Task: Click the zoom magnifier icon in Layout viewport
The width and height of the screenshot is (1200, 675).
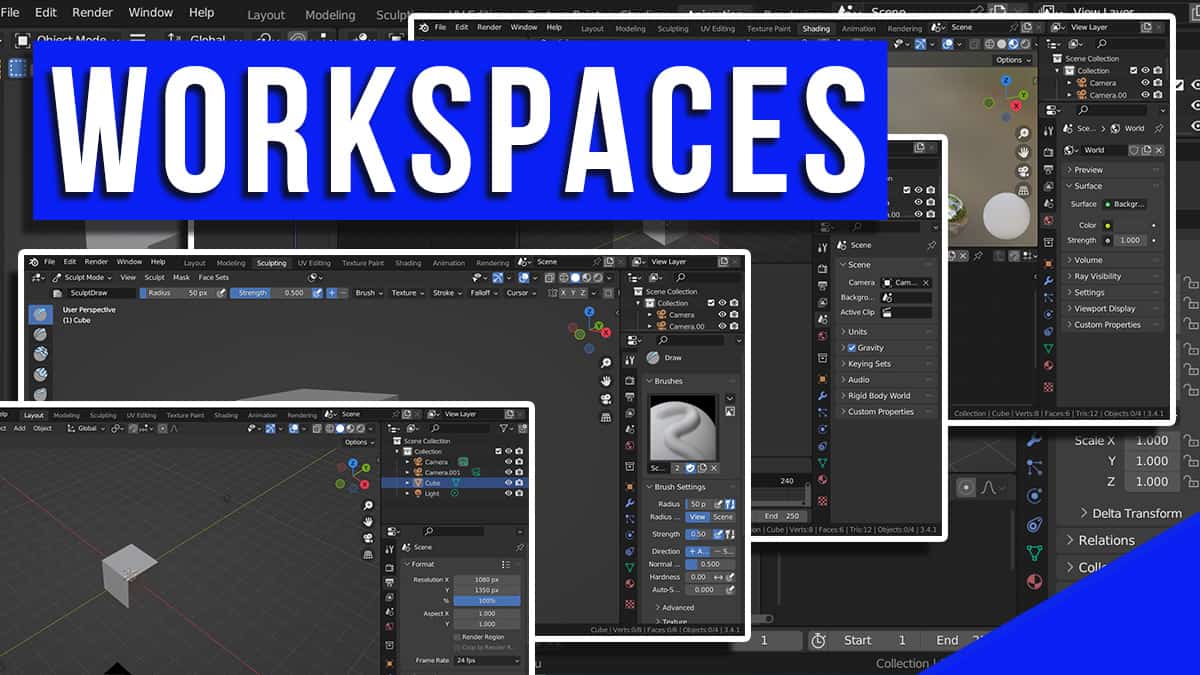Action: (x=368, y=505)
